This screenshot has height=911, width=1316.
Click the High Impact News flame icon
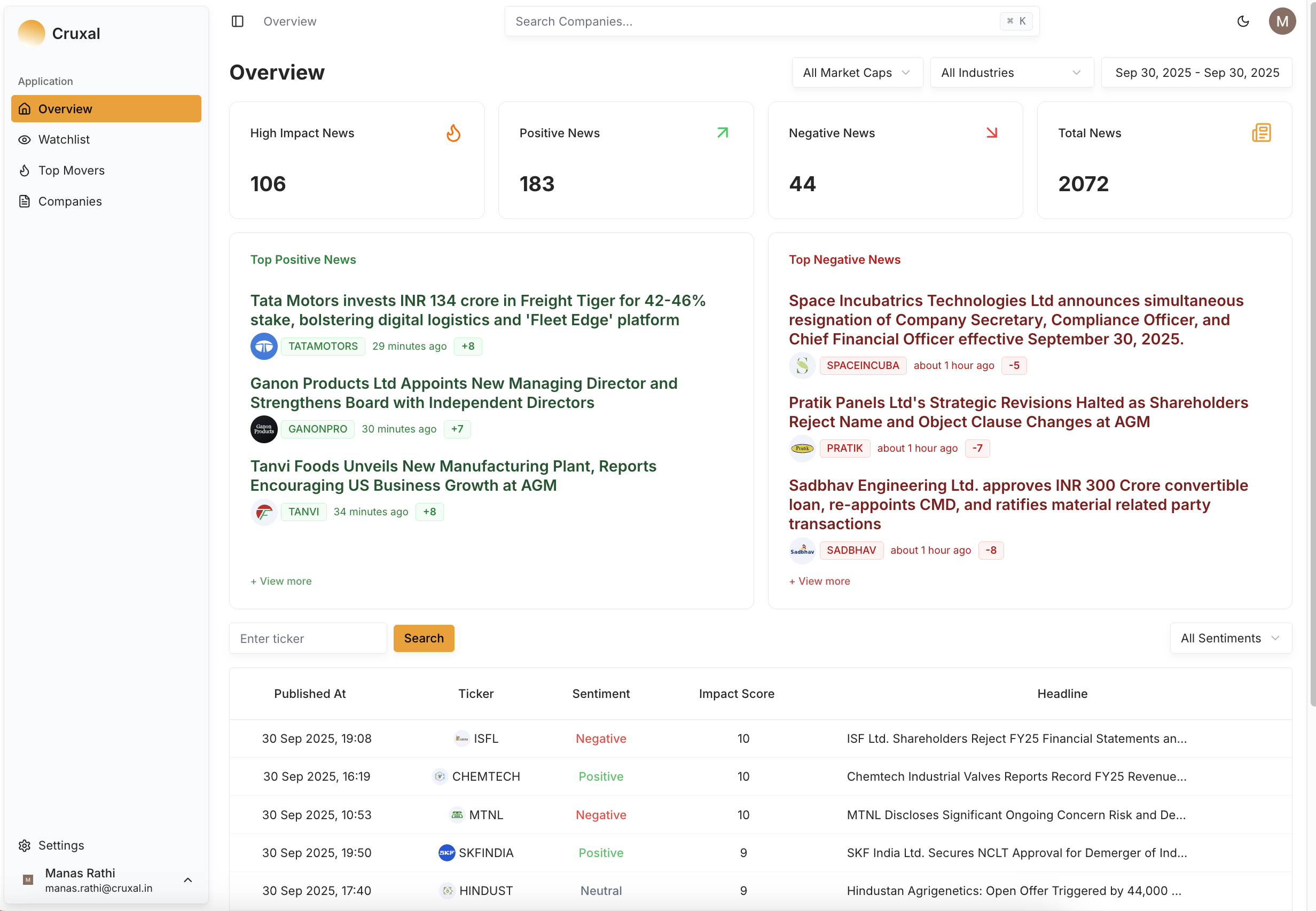point(453,133)
